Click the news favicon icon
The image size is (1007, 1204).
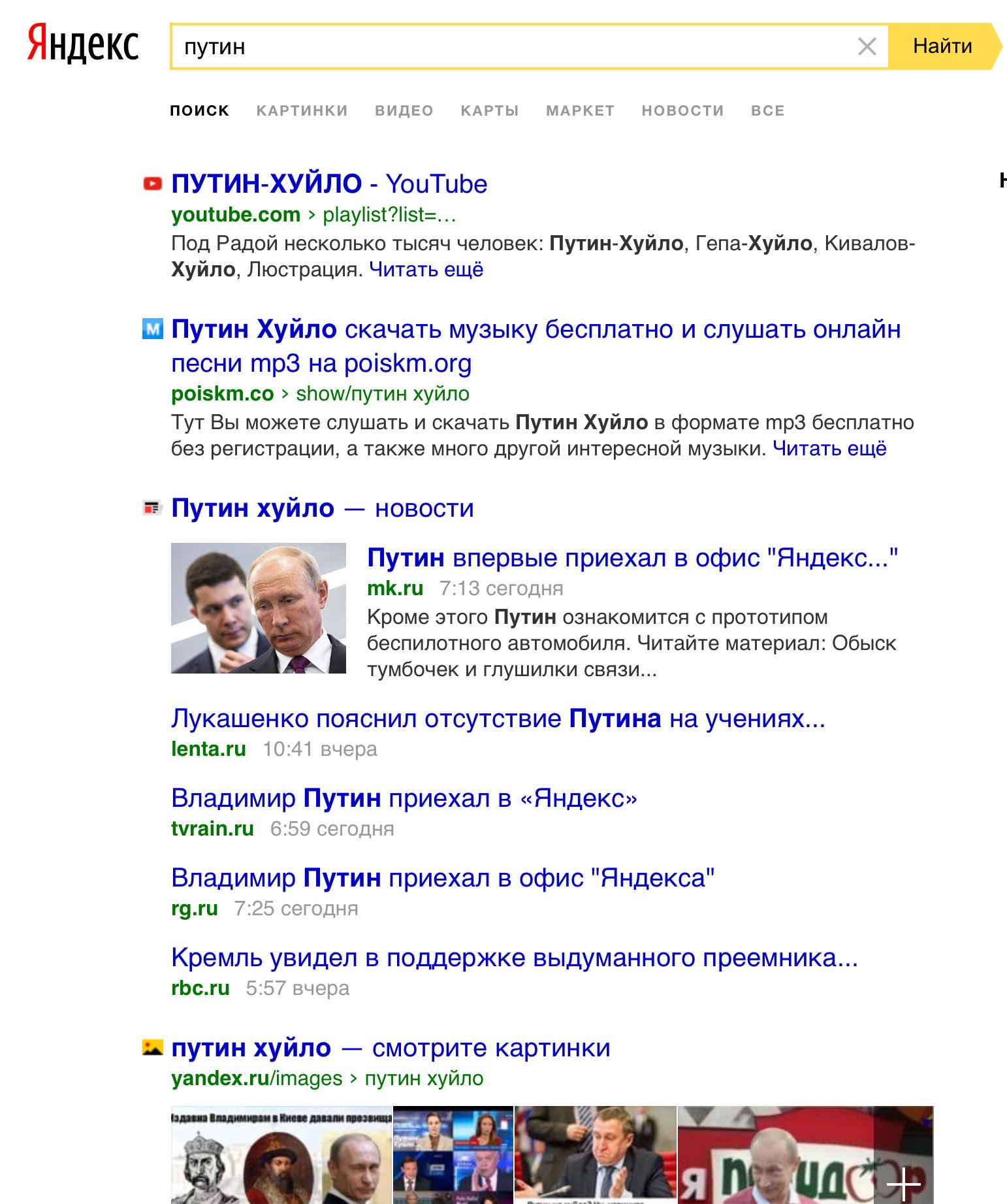point(152,508)
